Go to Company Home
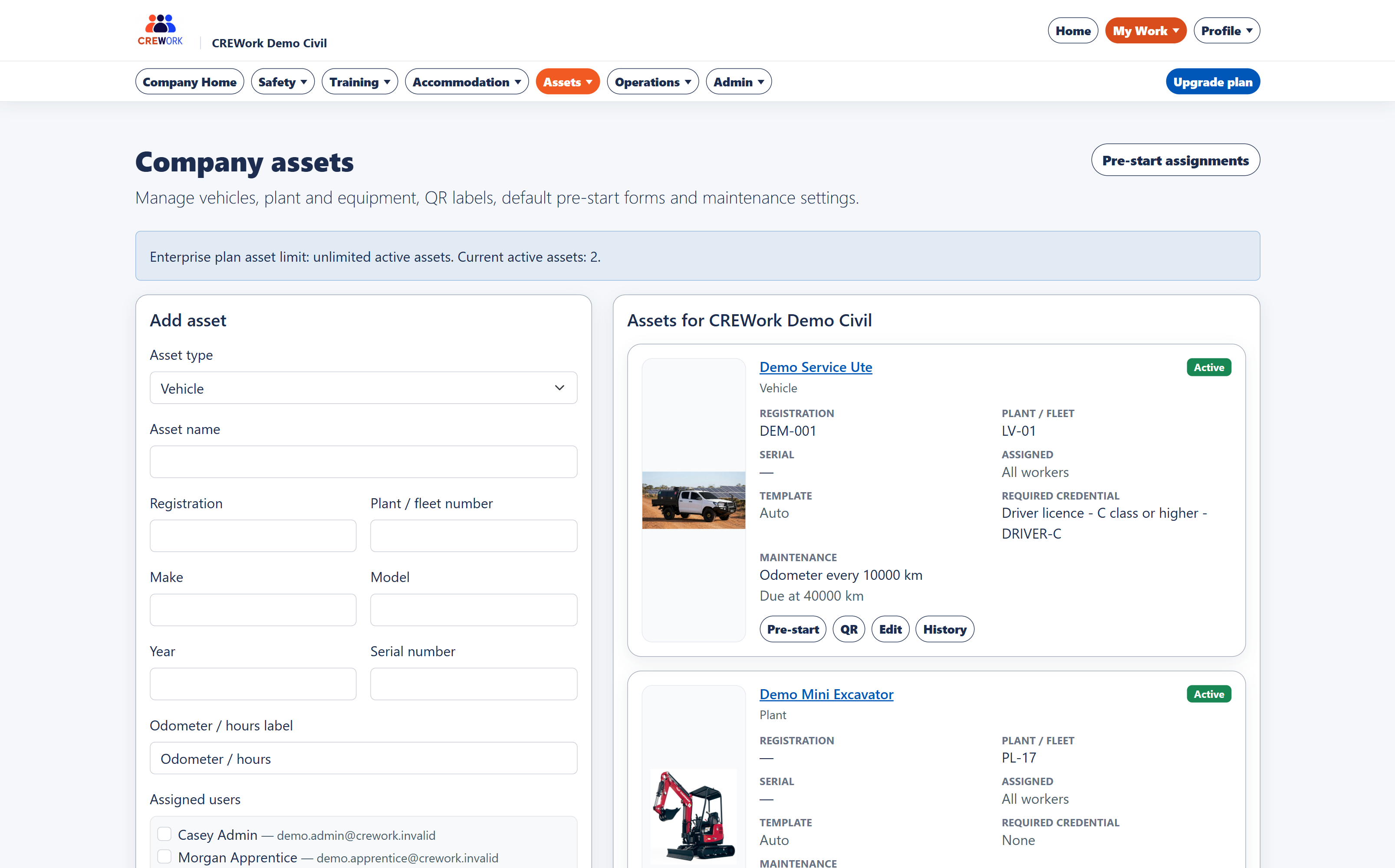Viewport: 1395px width, 868px height. pyautogui.click(x=189, y=82)
